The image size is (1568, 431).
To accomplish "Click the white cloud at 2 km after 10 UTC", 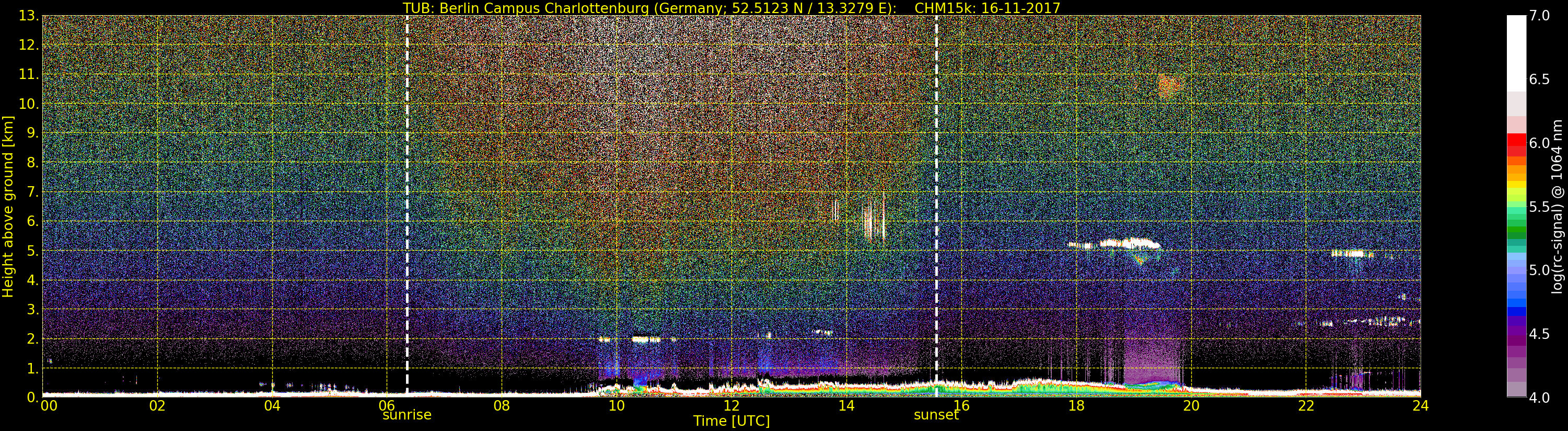I will tap(645, 339).
